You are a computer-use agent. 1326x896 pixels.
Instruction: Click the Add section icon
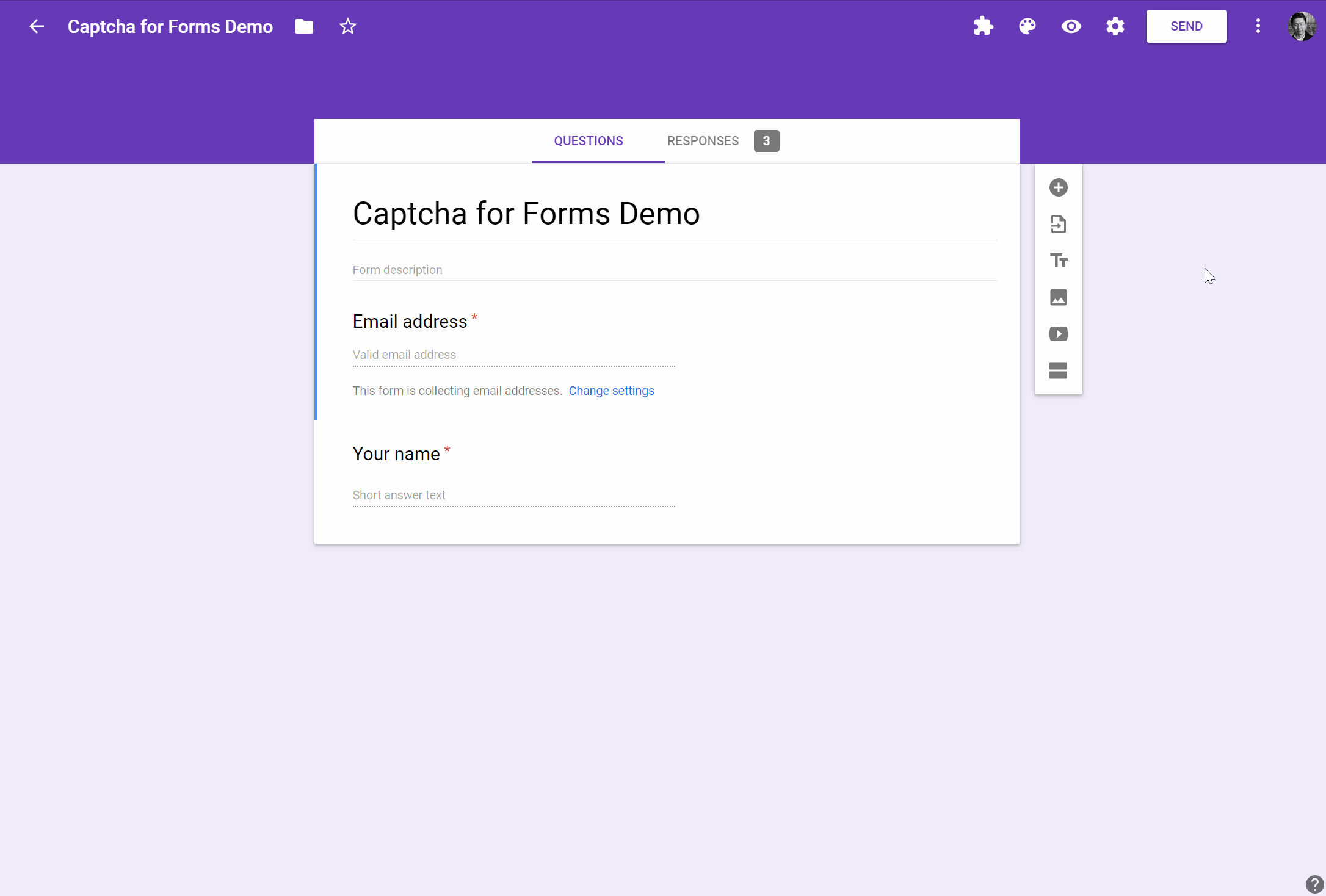[x=1058, y=370]
